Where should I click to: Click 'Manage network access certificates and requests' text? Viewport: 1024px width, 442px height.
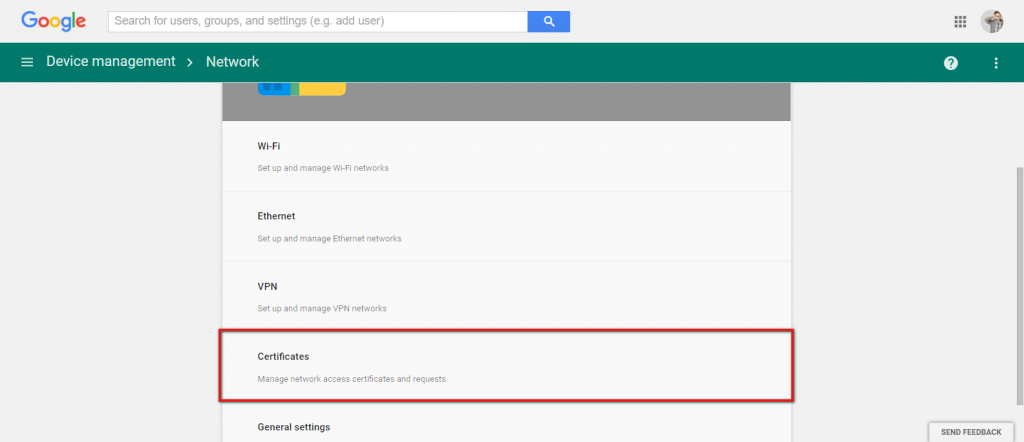pos(351,379)
